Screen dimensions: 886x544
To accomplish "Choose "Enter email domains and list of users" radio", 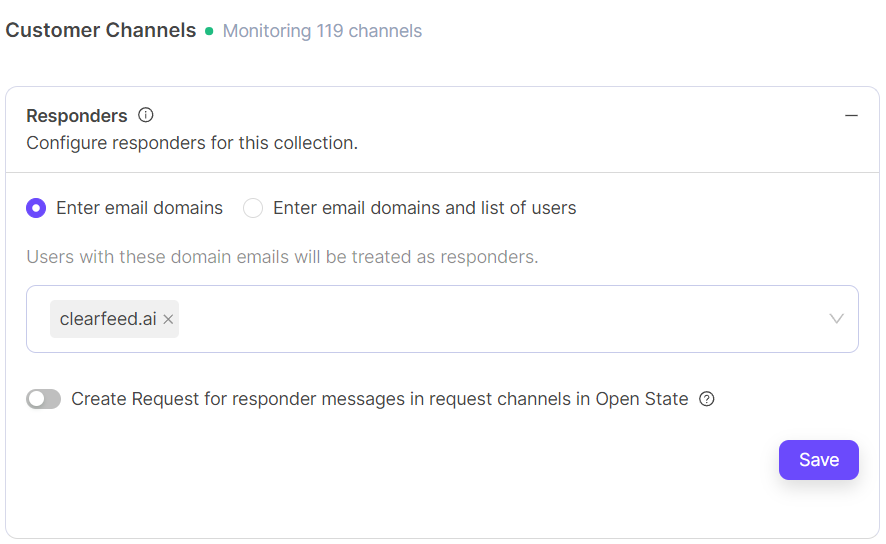I will click(x=253, y=208).
